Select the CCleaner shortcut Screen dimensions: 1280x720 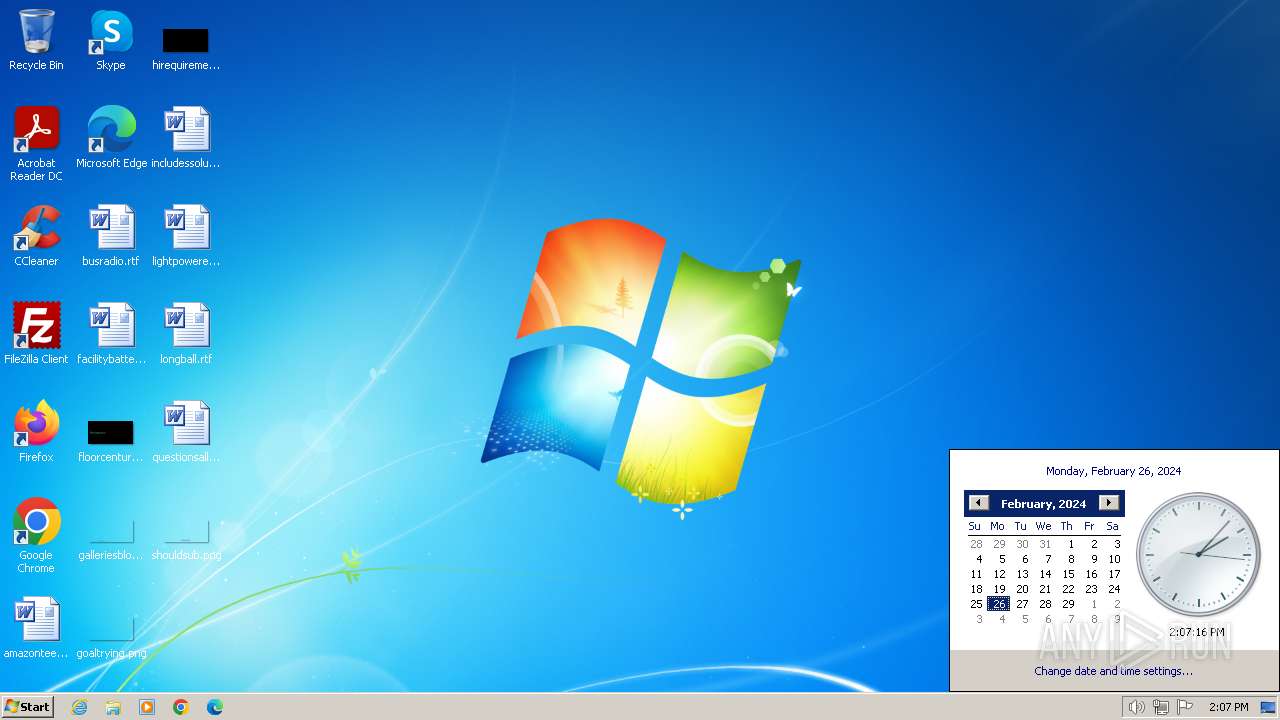36,236
